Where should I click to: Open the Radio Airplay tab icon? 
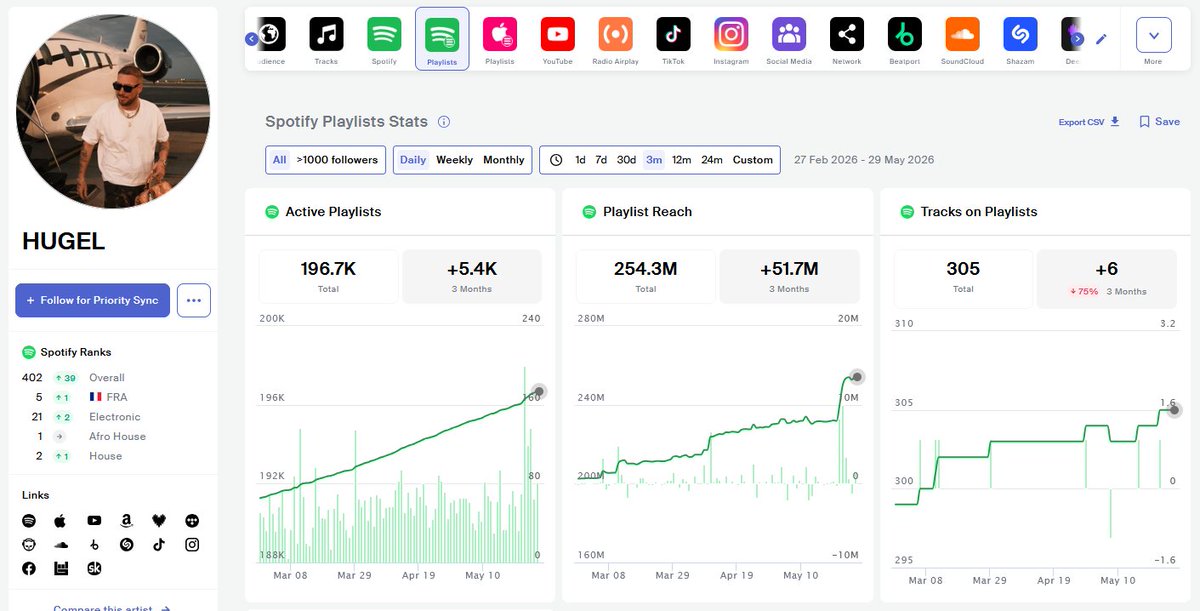point(616,35)
